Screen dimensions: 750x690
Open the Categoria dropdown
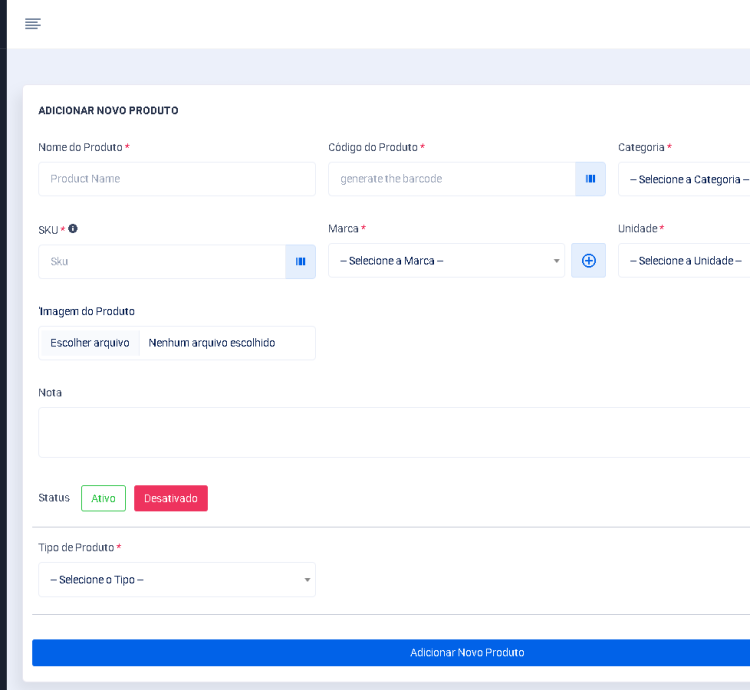(x=684, y=180)
